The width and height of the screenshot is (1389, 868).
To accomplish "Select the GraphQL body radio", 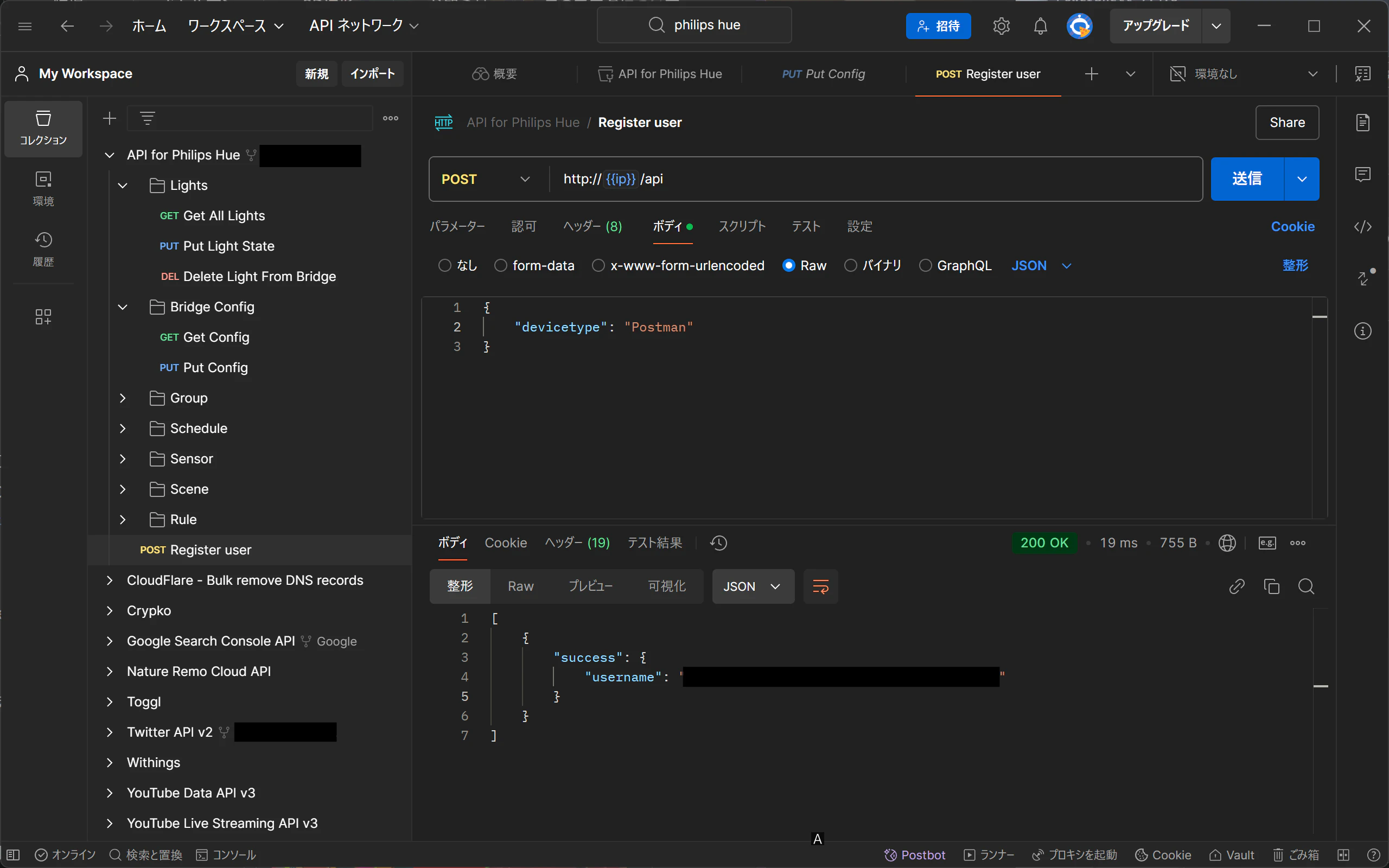I will pyautogui.click(x=925, y=265).
